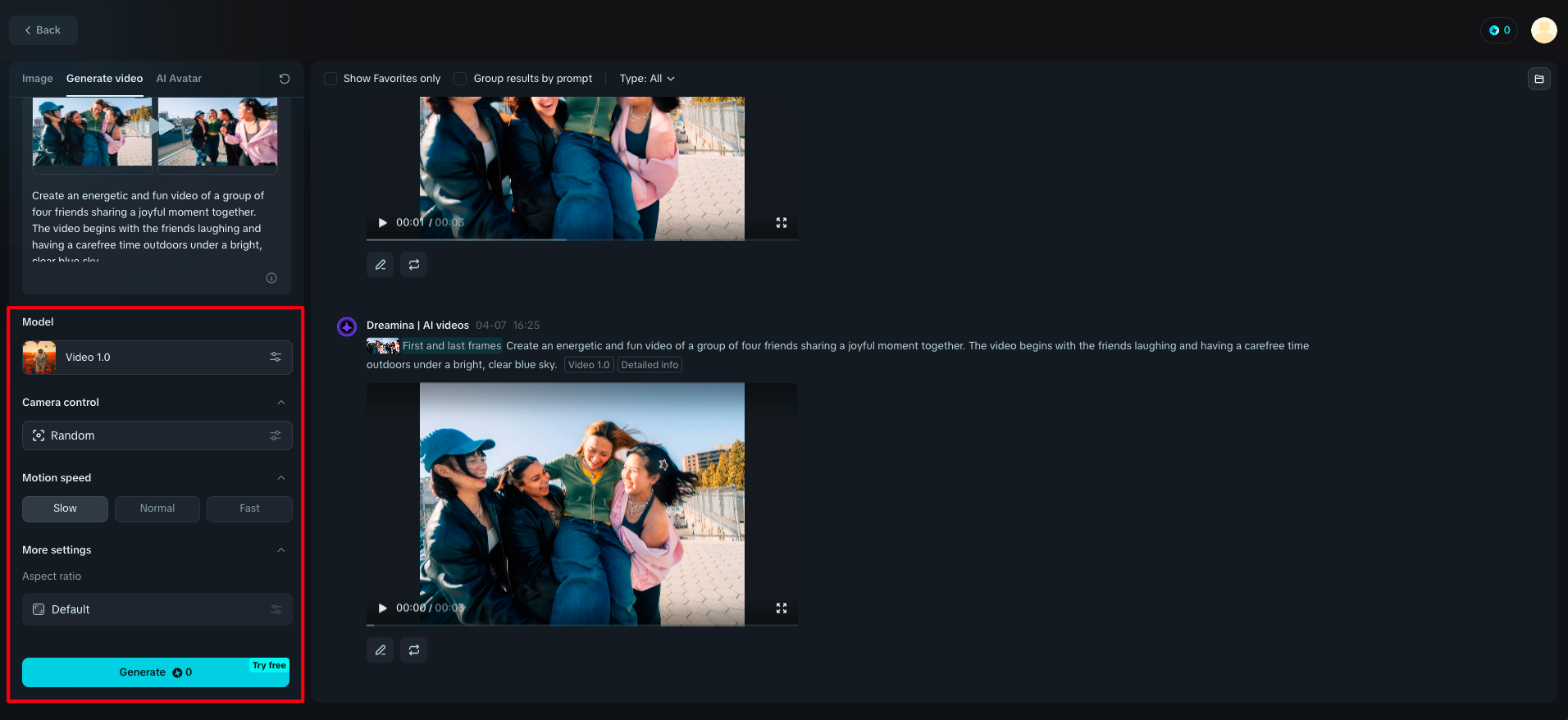
Task: Click the Video 1.0 tag in result
Action: click(589, 365)
